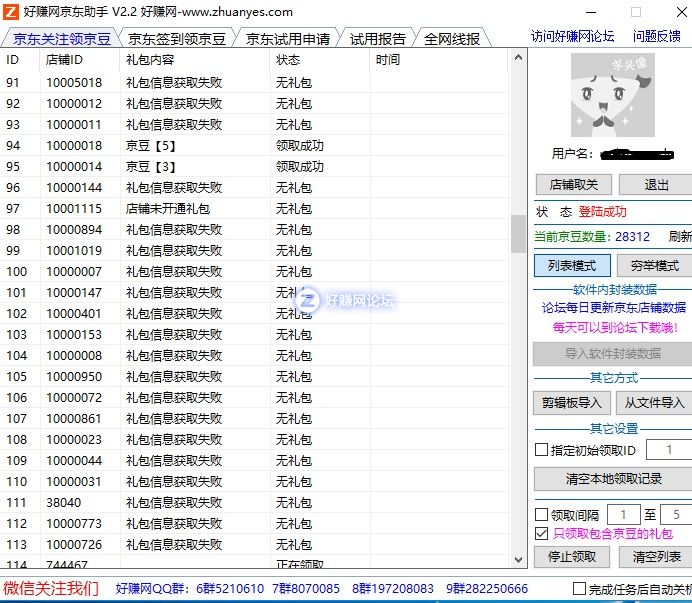Click 剪辑板导入 button
This screenshot has height=603, width=692.
tap(572, 402)
